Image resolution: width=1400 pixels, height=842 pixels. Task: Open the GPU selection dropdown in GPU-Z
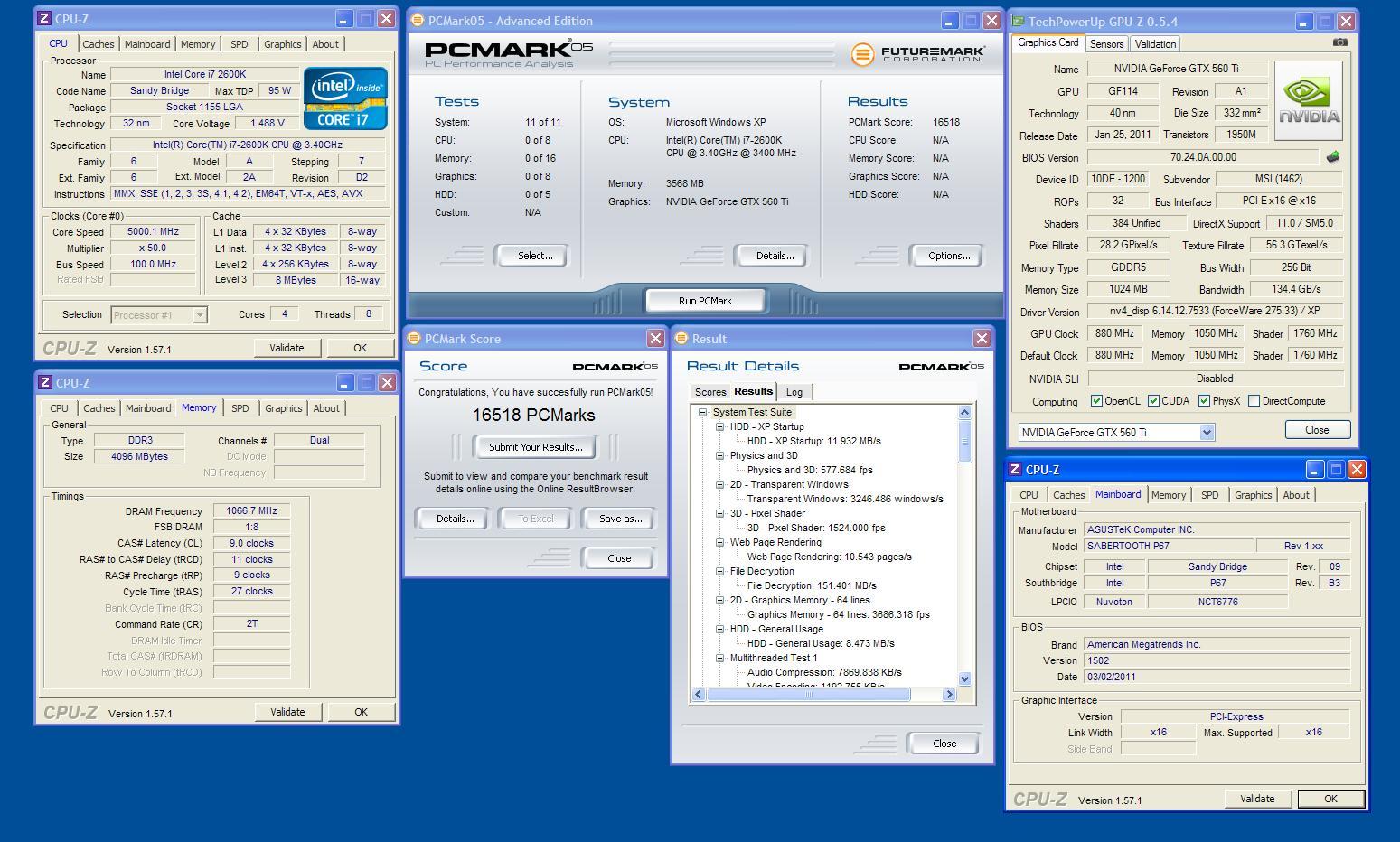(1207, 433)
